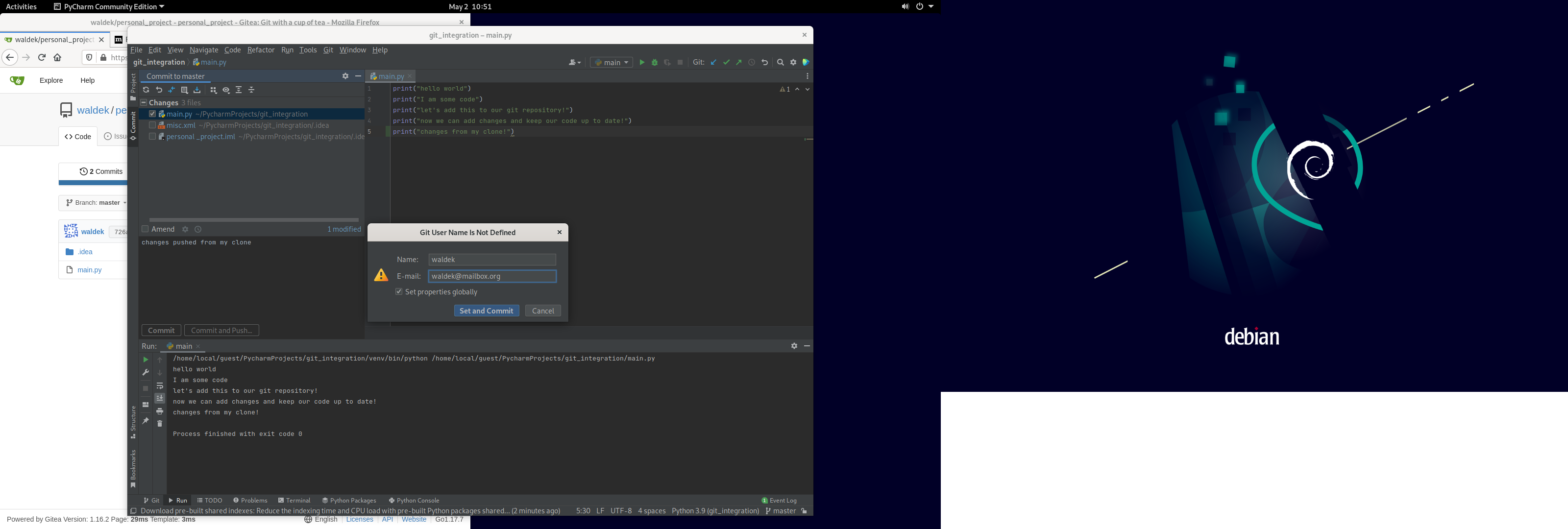The height and width of the screenshot is (529, 1568).
Task: Open the master branch widget in status bar
Action: pos(781,511)
